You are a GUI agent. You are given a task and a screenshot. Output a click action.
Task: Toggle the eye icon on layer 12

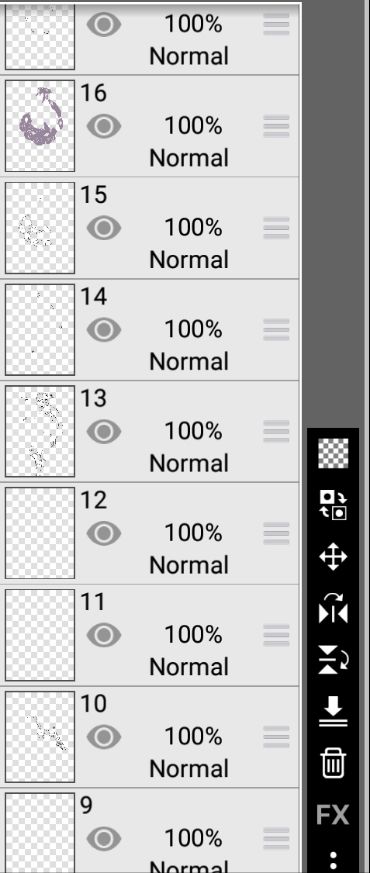[103, 533]
